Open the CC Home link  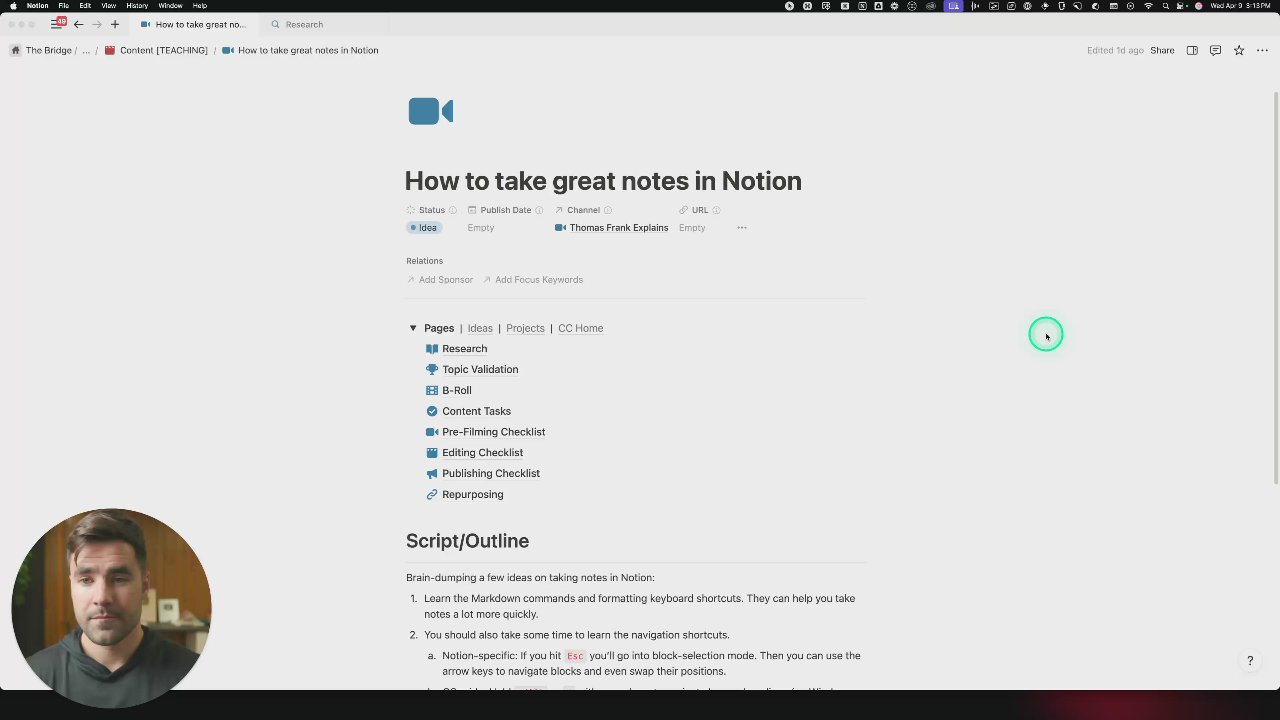click(x=580, y=328)
